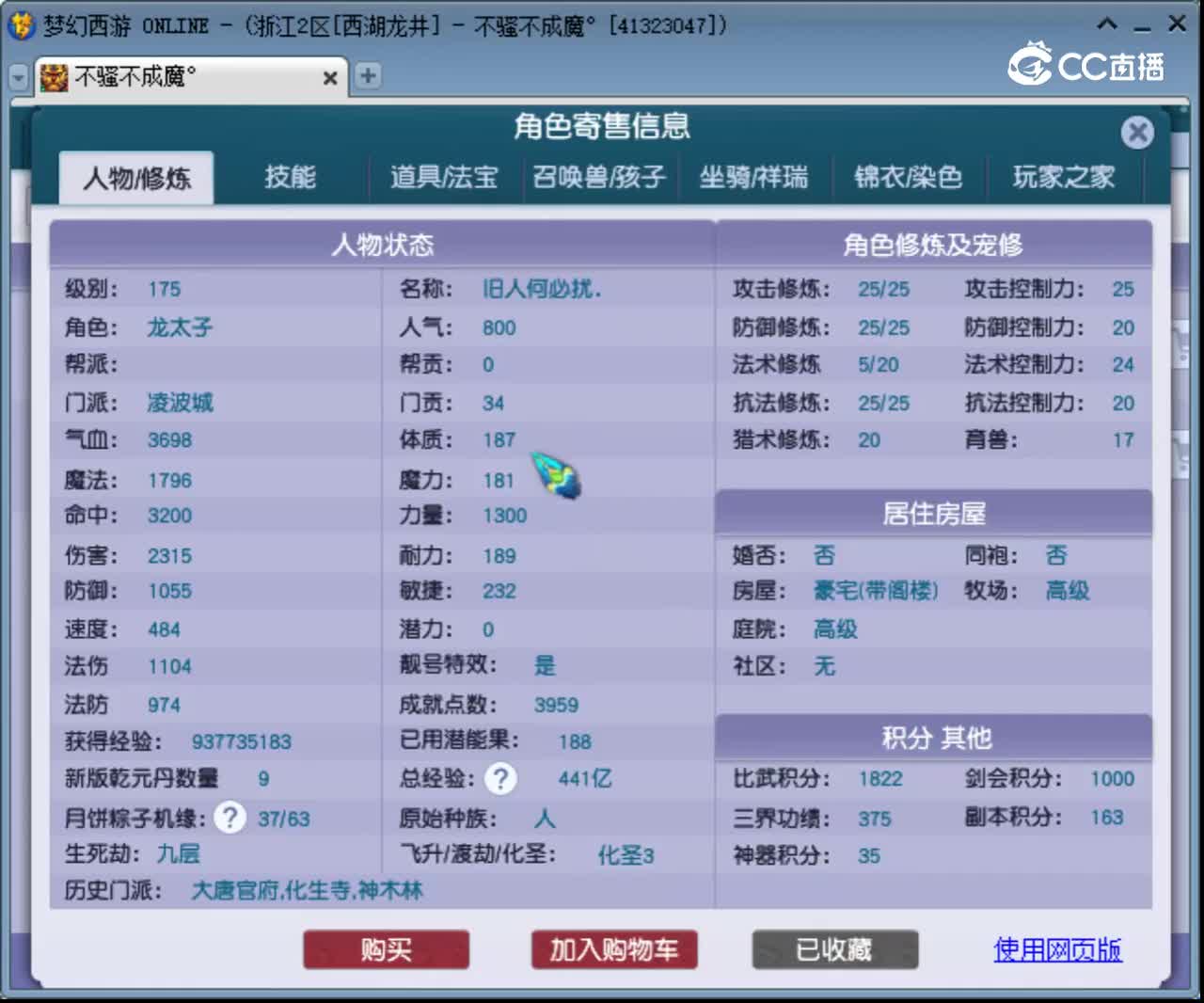Click the 角色 value 龙太子
Image resolution: width=1204 pixels, height=1003 pixels.
180,327
